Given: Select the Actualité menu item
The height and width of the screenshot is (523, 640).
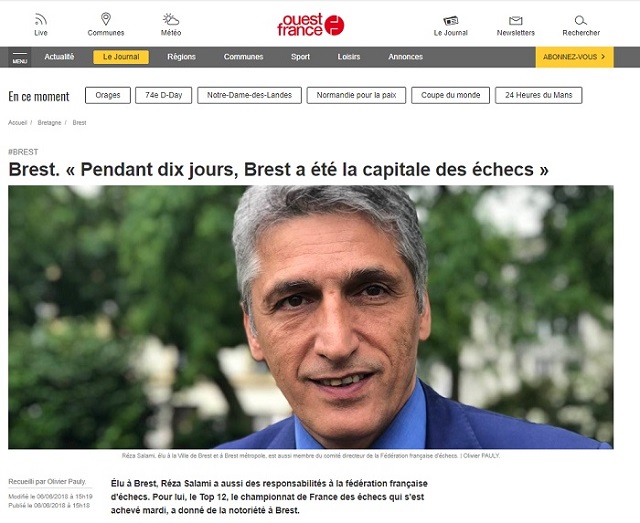Looking at the screenshot, I should 59,57.
